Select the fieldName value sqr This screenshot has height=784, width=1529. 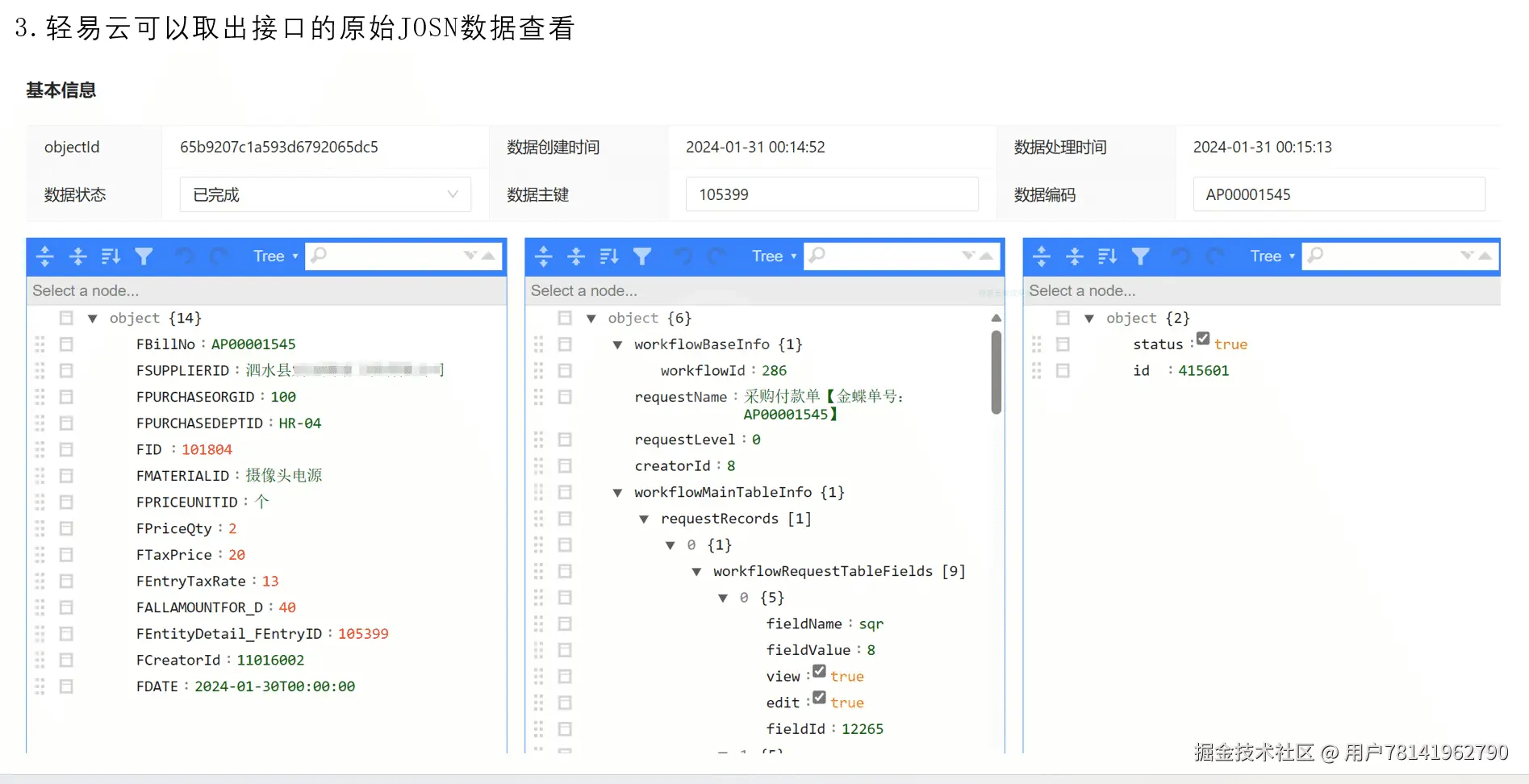tap(871, 624)
